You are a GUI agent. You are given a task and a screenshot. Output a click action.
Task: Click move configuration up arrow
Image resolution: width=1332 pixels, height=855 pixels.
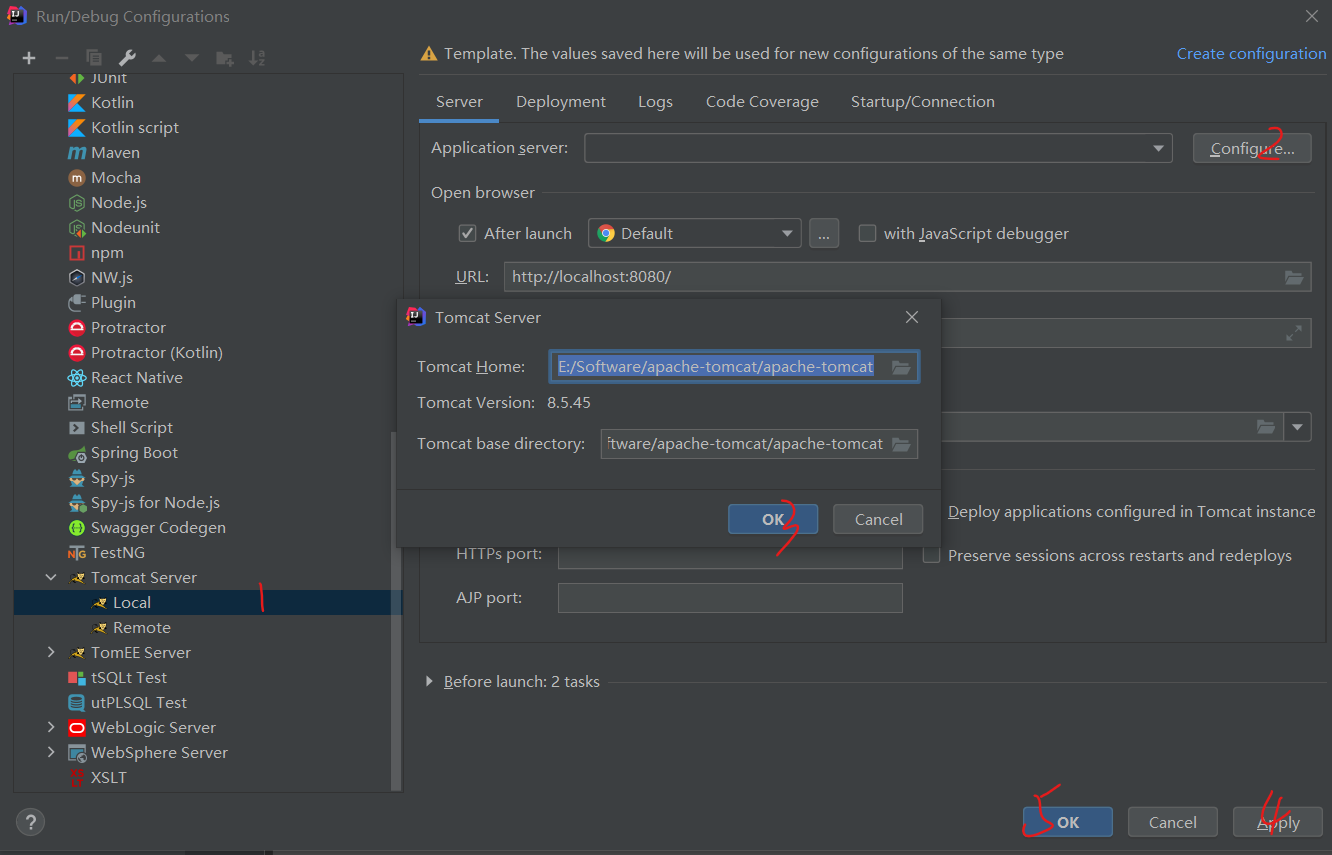point(159,58)
